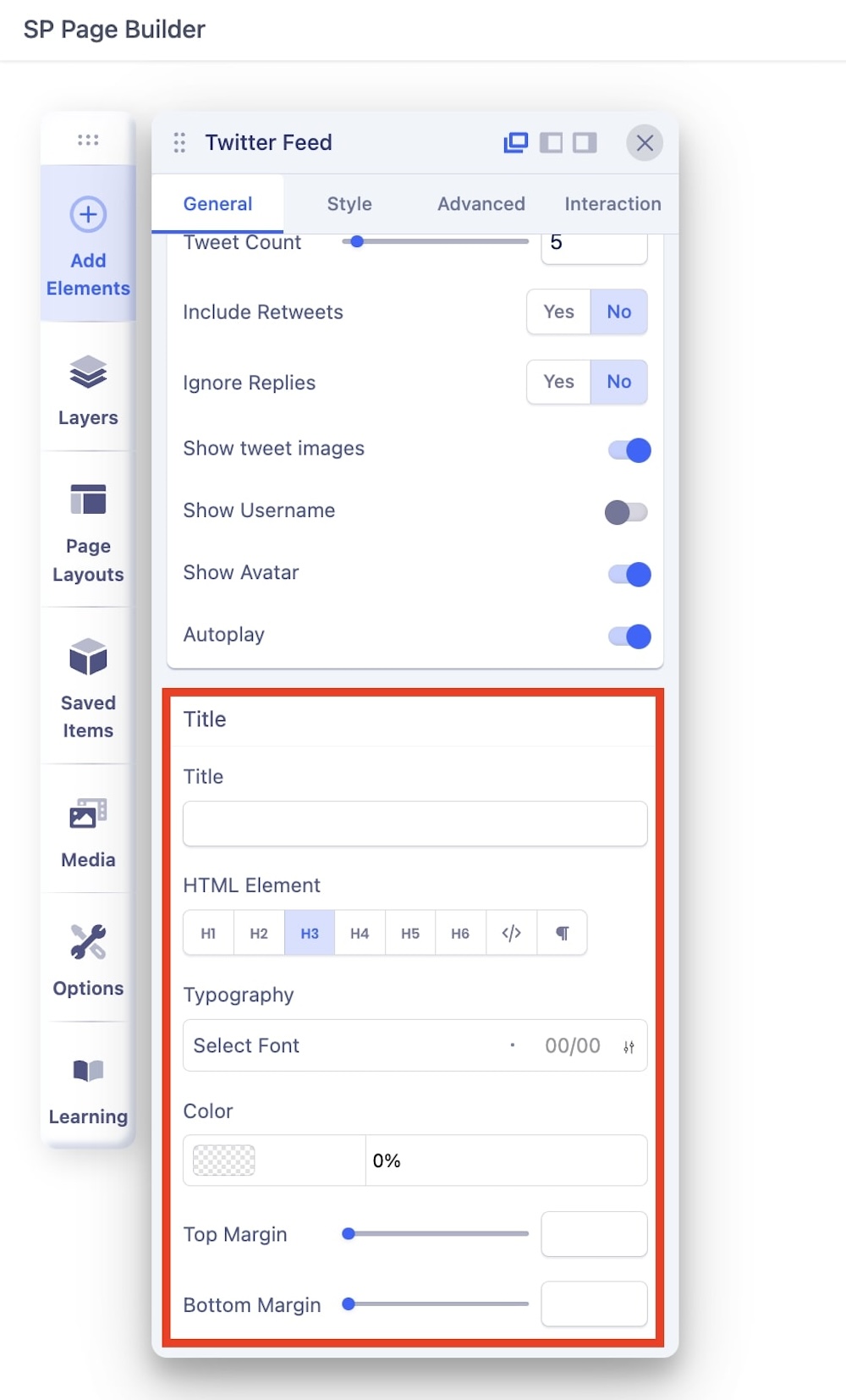
Task: Switch to the Advanced tab
Action: [481, 204]
